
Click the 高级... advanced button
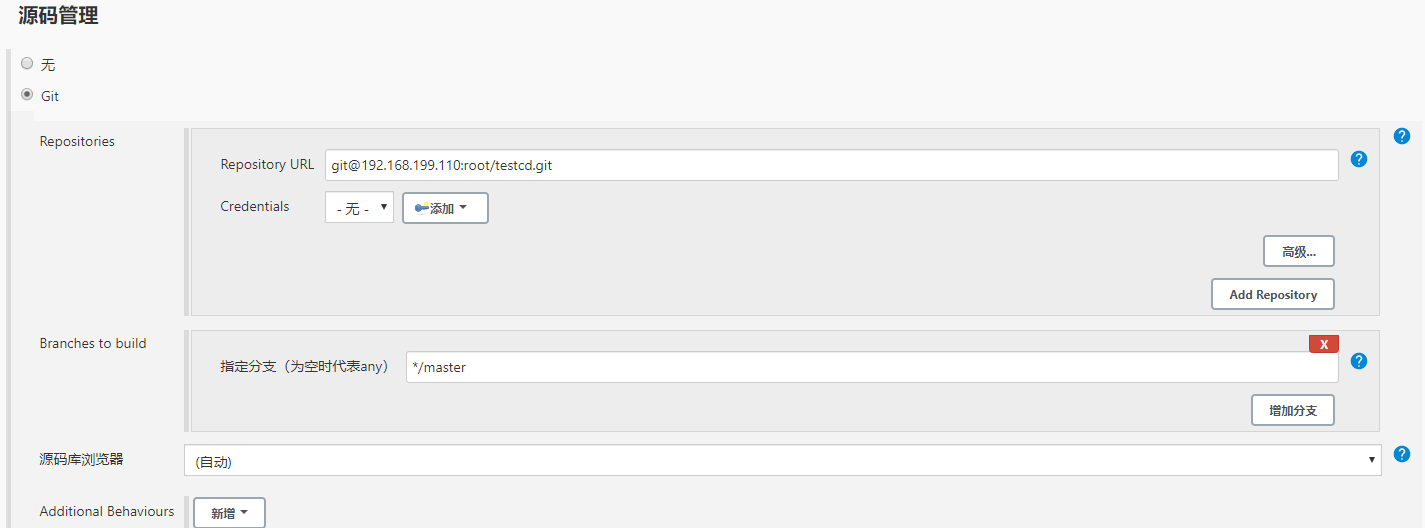(1298, 251)
